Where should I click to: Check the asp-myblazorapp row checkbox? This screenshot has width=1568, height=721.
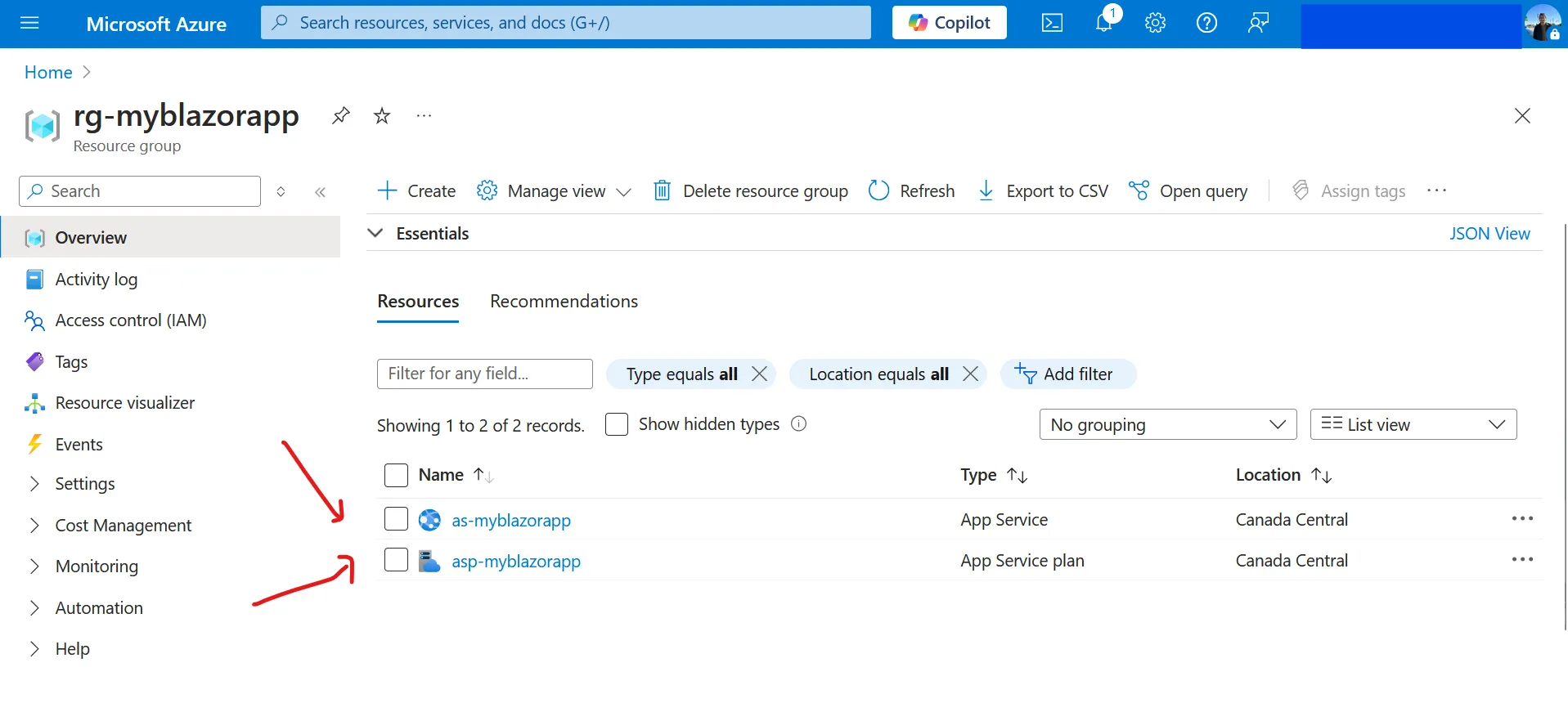tap(396, 560)
